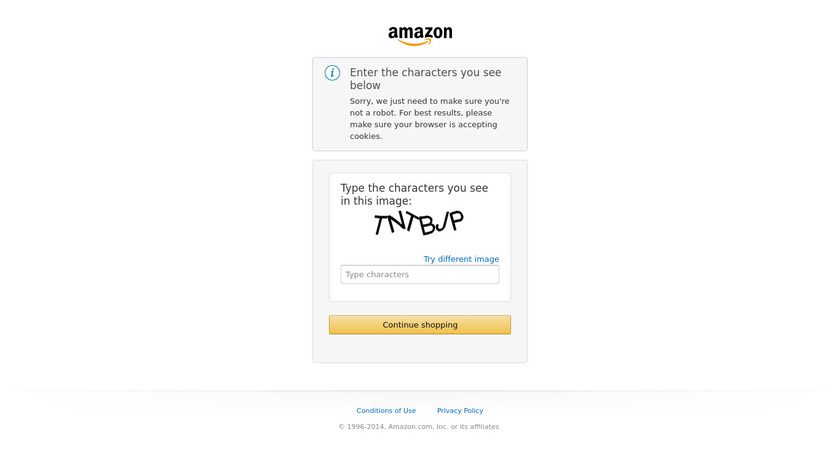
Task: Click the Continue shopping button
Action: [420, 325]
